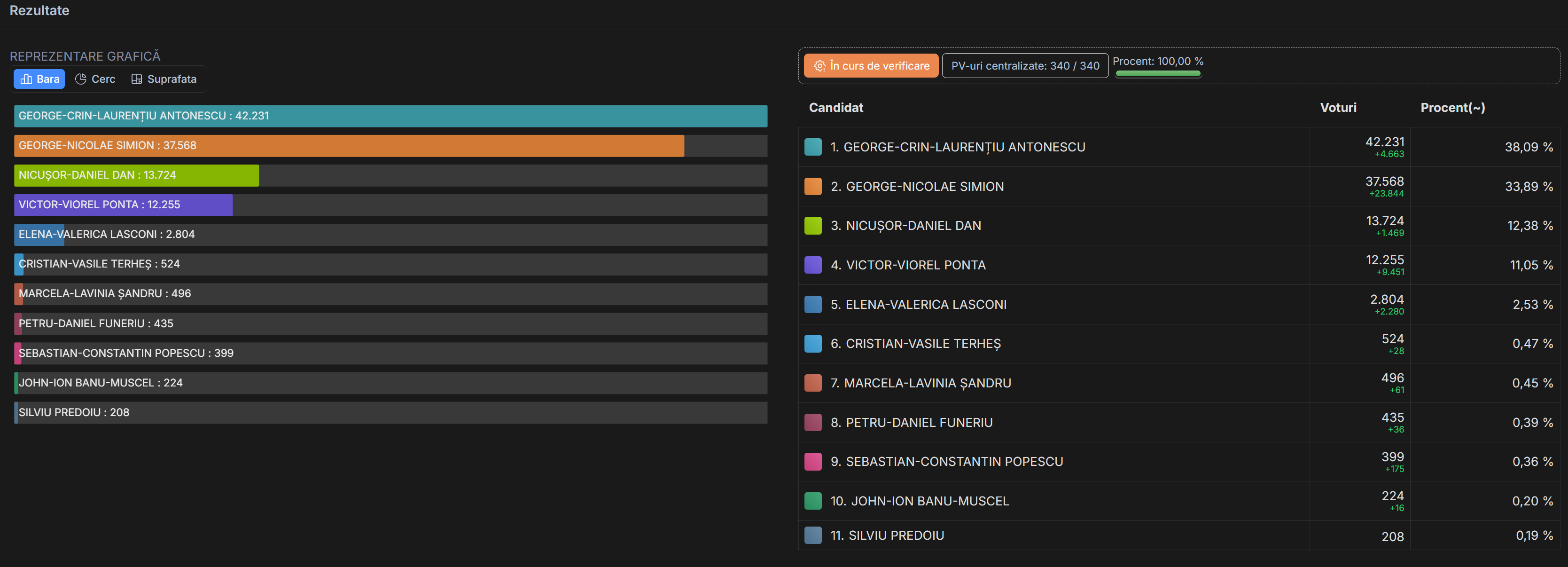Image resolution: width=1568 pixels, height=567 pixels.
Task: Click the green swatch next to Nicușor-Daniel Dan
Action: coord(813,225)
